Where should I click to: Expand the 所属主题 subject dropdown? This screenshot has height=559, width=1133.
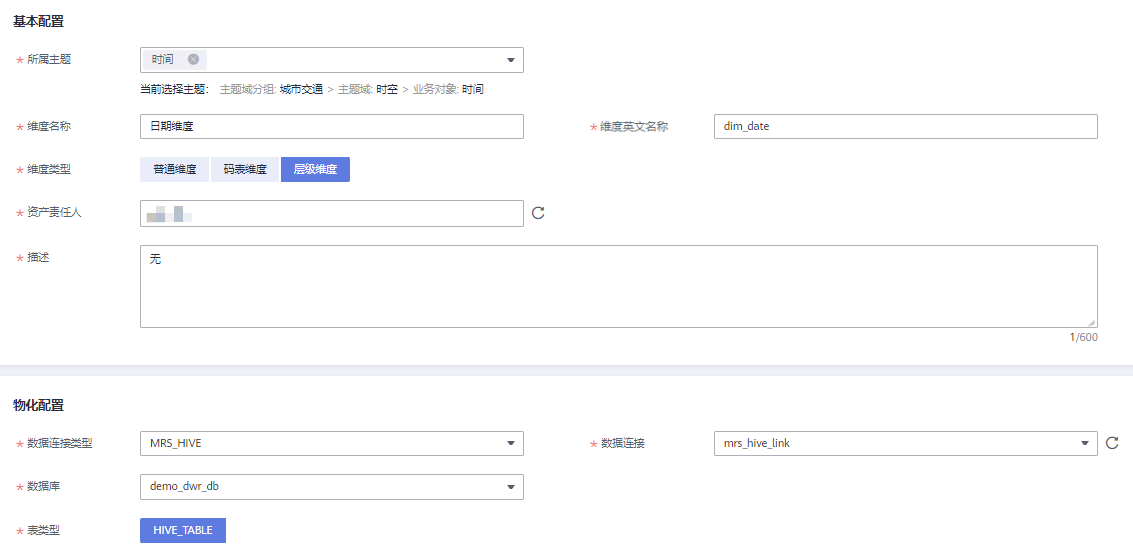click(x=511, y=60)
